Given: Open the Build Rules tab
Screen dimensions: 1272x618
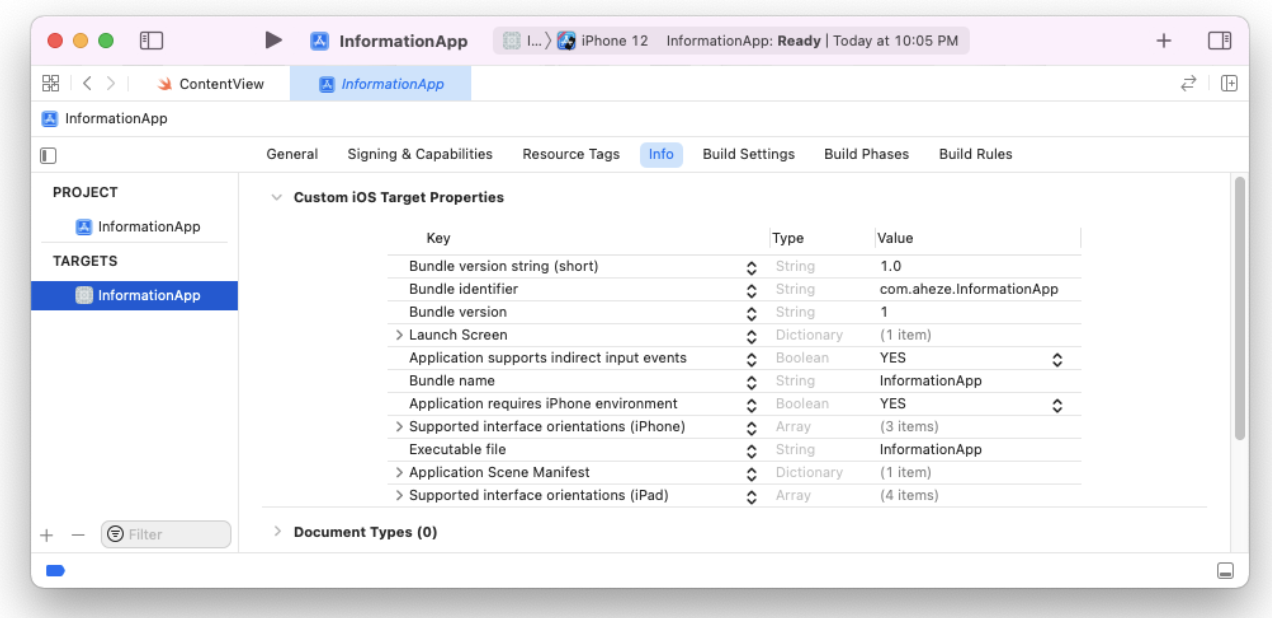Looking at the screenshot, I should [x=975, y=154].
